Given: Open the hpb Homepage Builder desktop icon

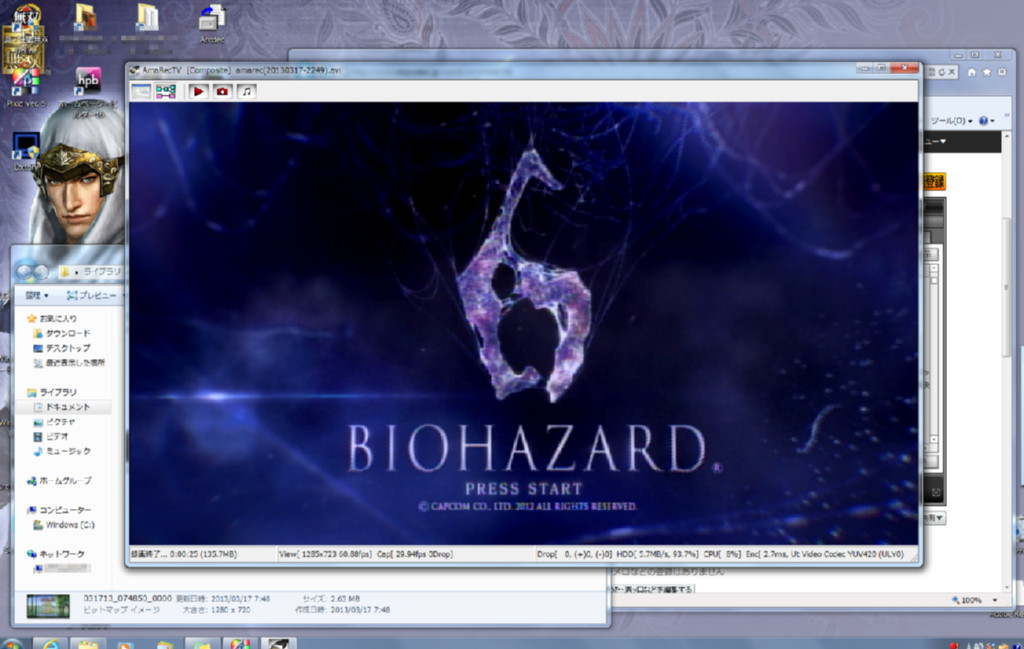Looking at the screenshot, I should point(88,91).
